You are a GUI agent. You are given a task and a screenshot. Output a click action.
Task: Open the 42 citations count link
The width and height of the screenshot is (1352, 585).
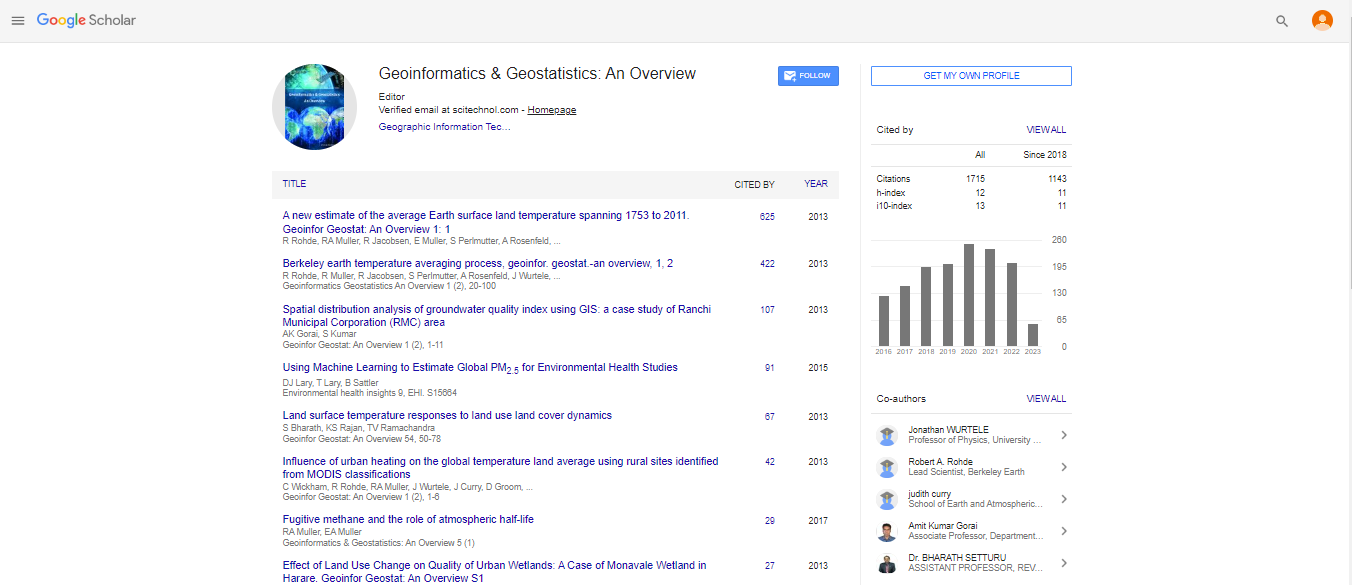770,462
